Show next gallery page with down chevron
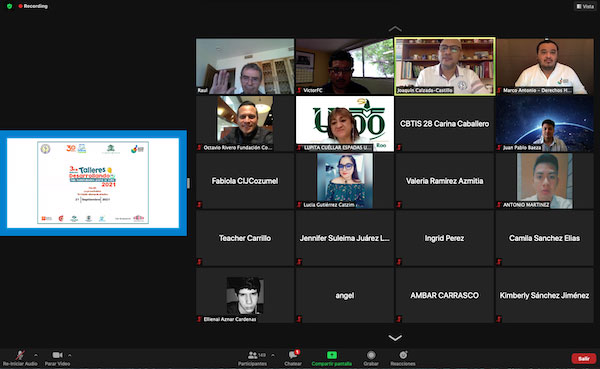 click(395, 338)
